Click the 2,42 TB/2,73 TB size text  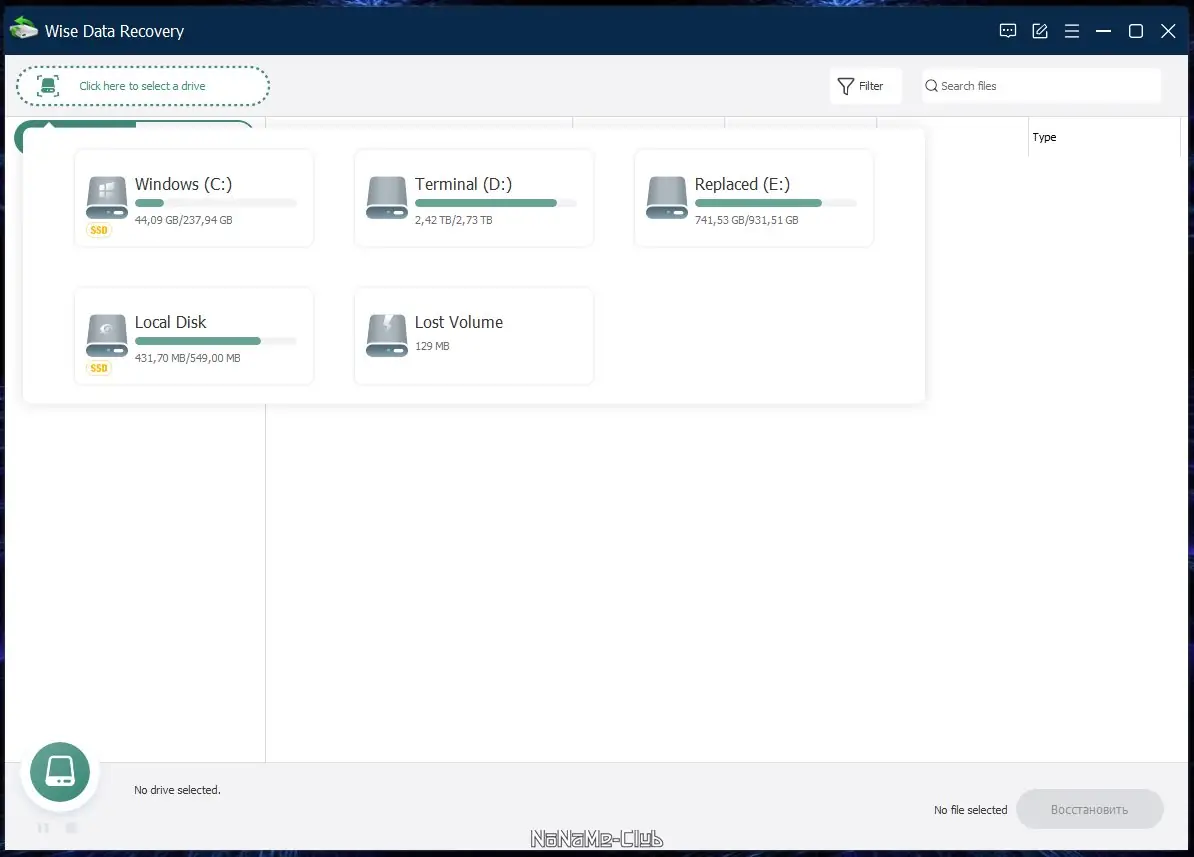point(453,220)
